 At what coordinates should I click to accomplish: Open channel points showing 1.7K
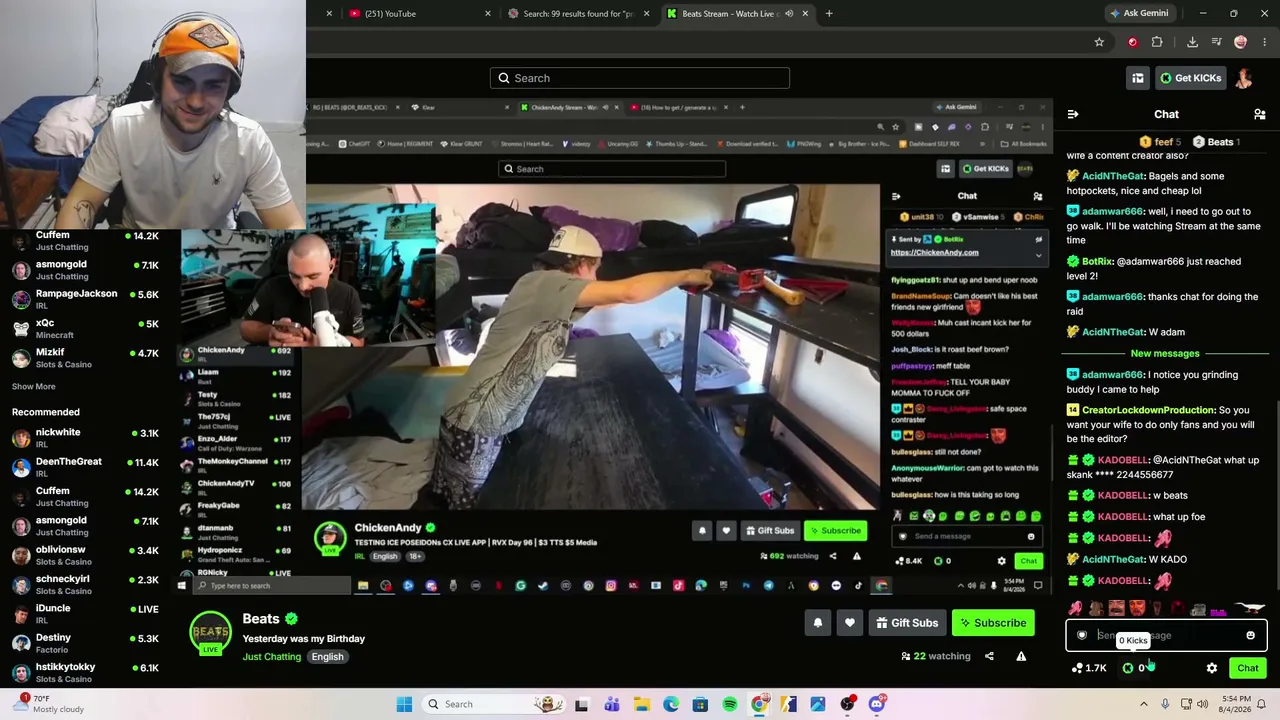click(1089, 668)
